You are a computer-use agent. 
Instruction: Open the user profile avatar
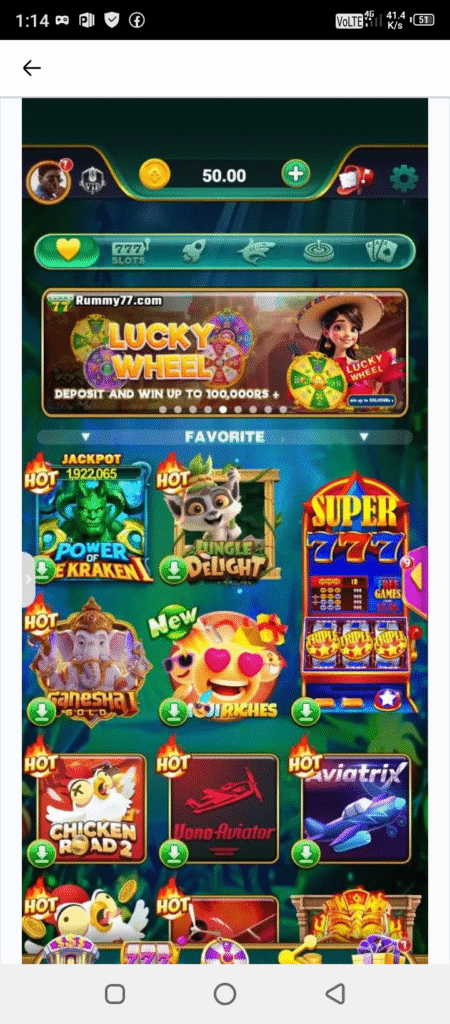pyautogui.click(x=48, y=180)
